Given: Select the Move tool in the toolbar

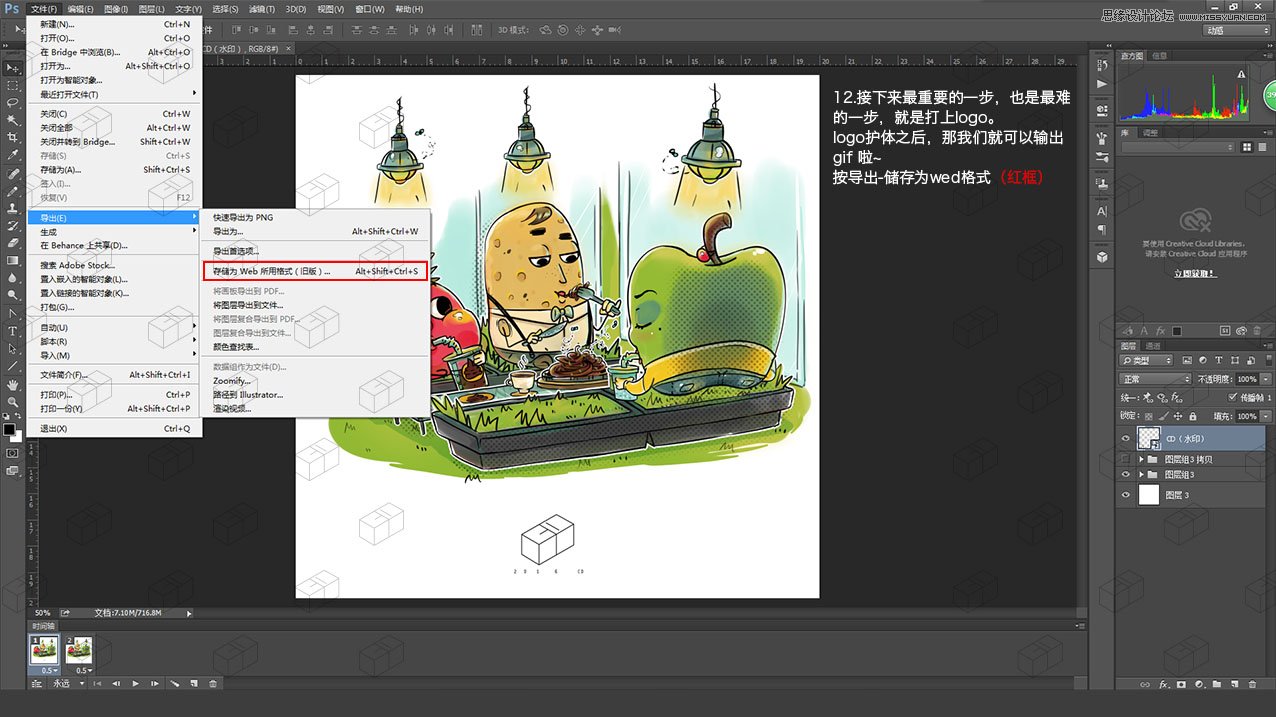Looking at the screenshot, I should (12, 68).
